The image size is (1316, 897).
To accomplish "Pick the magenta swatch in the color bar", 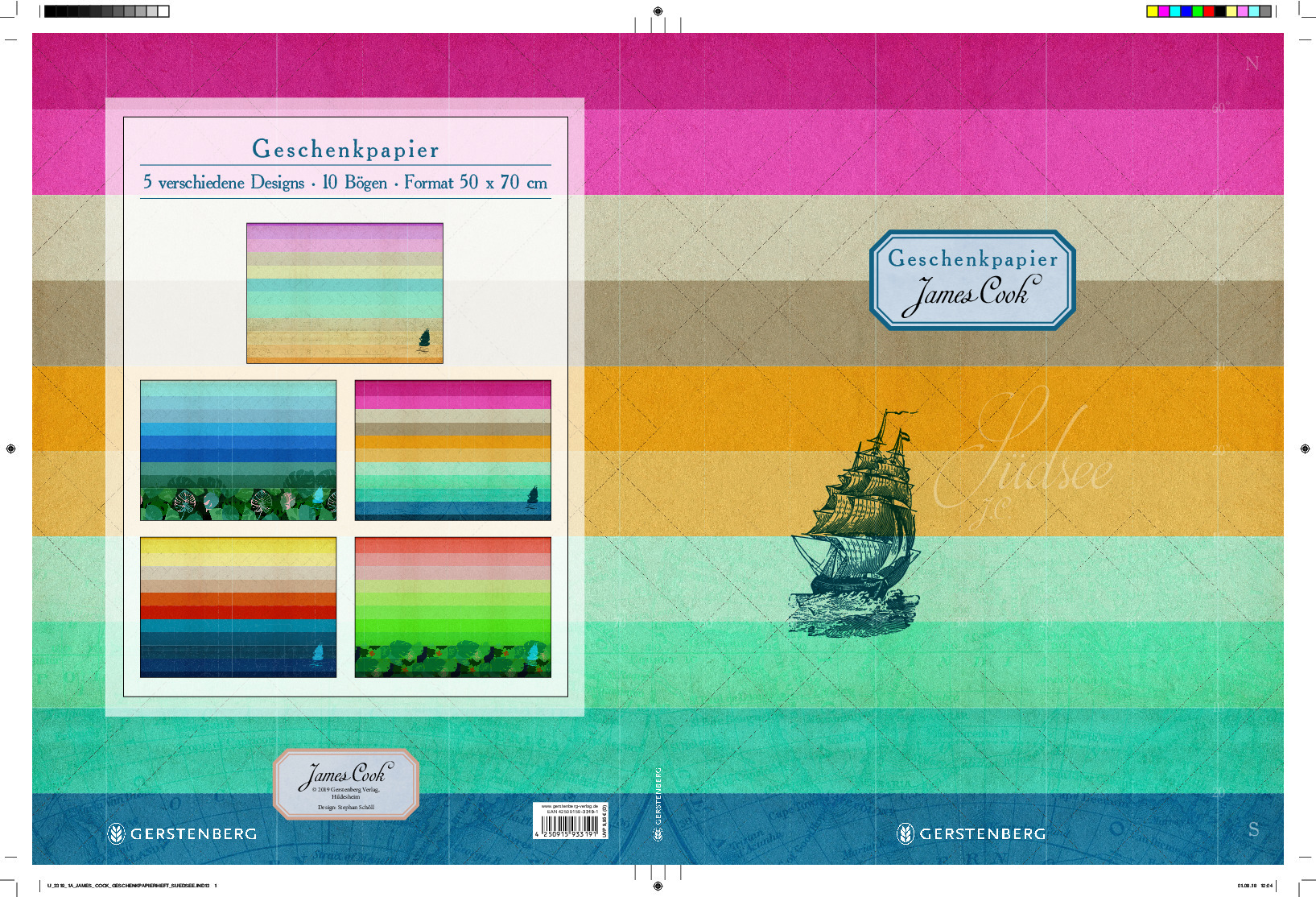I will pos(1164,11).
